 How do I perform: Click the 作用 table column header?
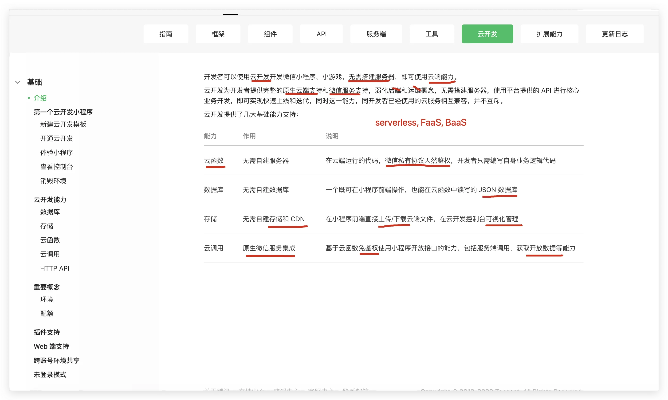(249, 136)
